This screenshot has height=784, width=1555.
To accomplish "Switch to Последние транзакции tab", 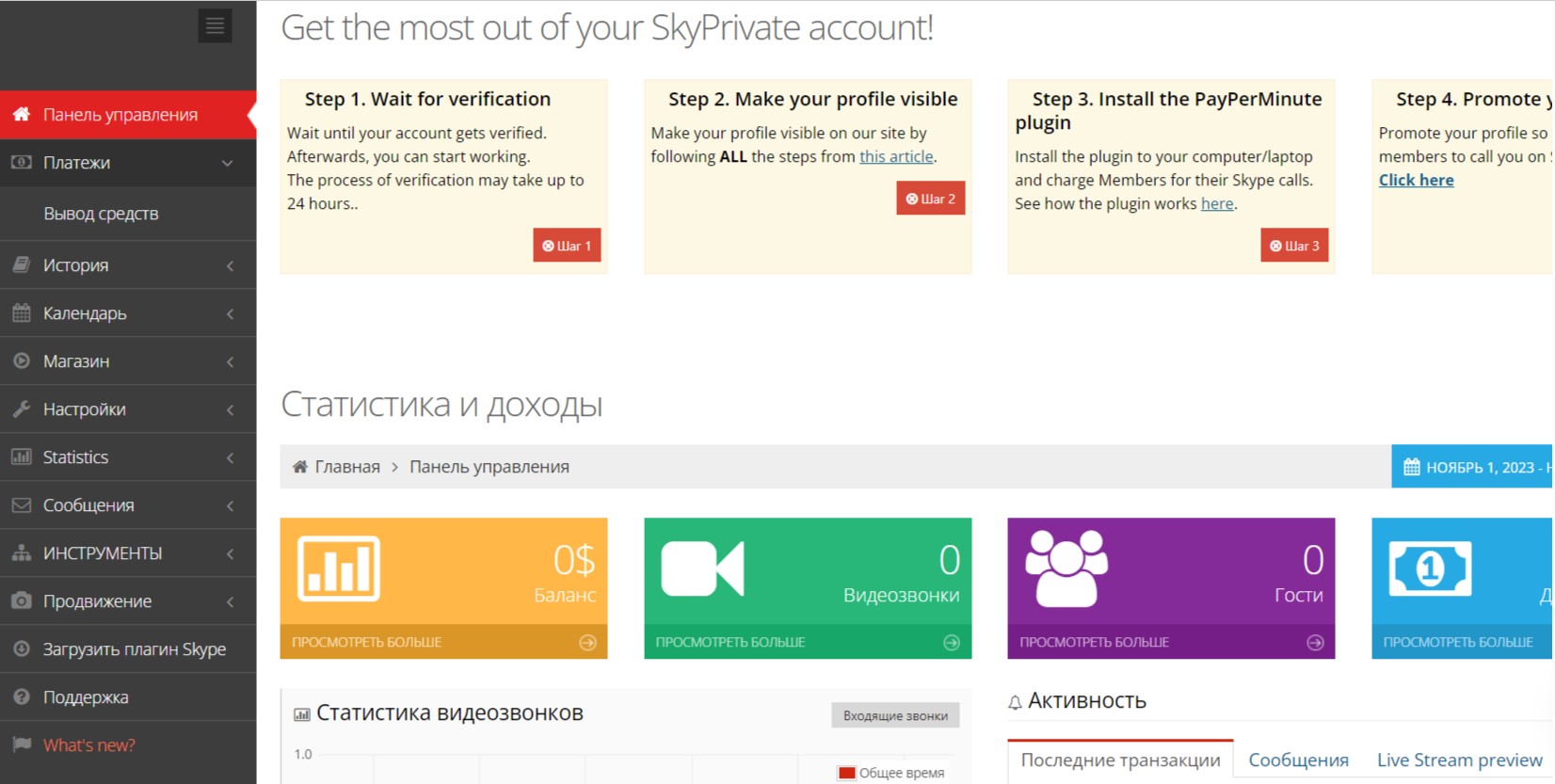I will click(1120, 760).
